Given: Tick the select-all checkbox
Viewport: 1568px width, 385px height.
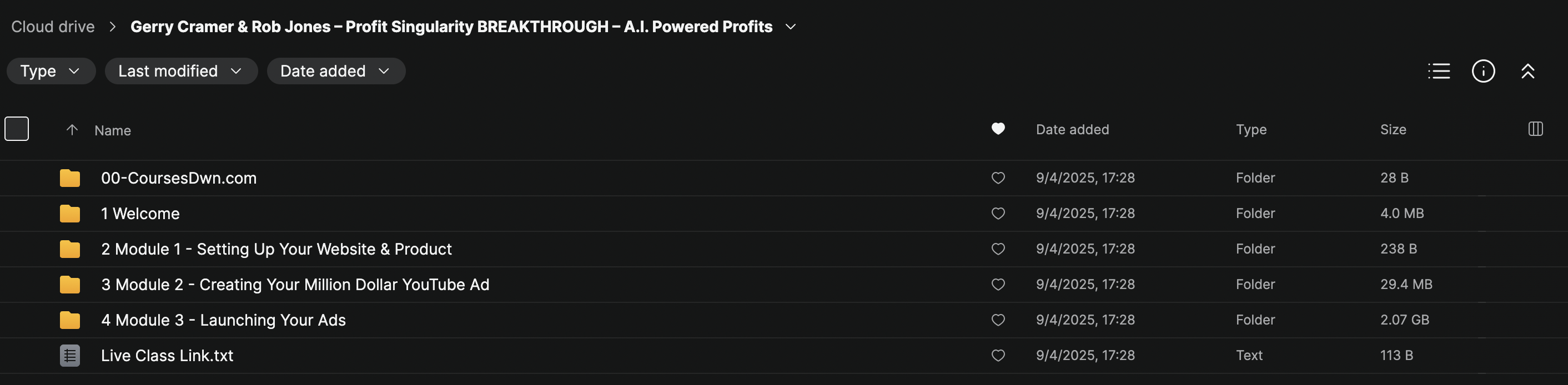Looking at the screenshot, I should pyautogui.click(x=17, y=129).
